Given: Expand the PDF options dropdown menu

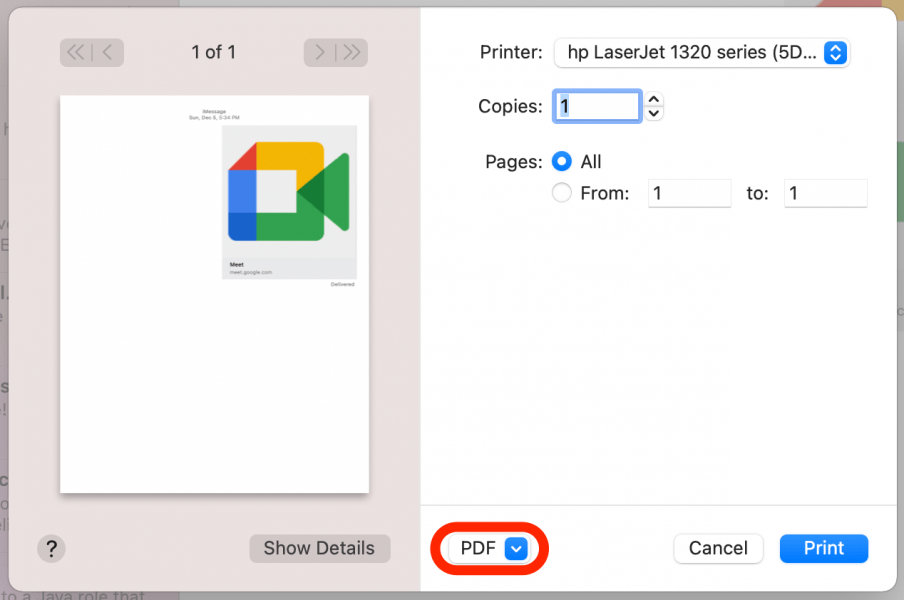Looking at the screenshot, I should pyautogui.click(x=515, y=548).
